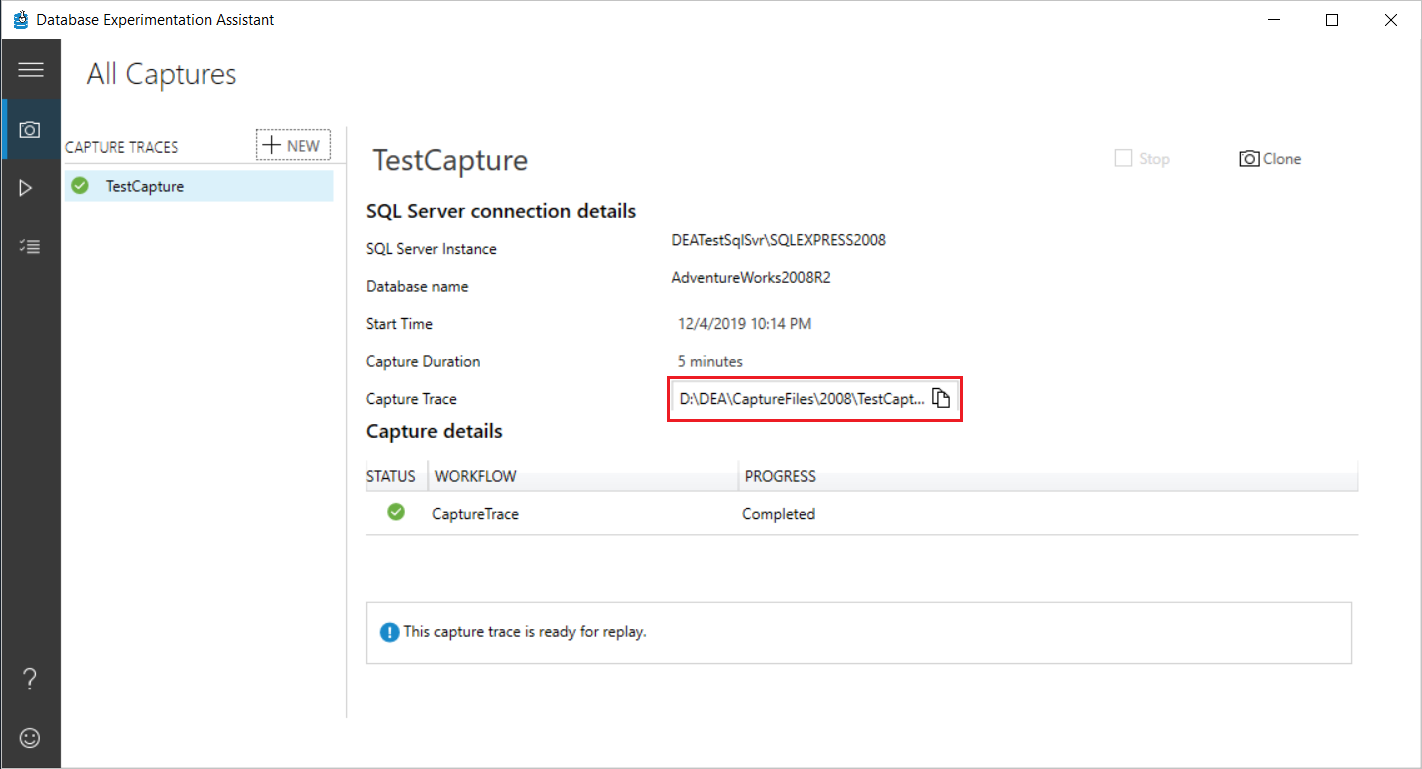Select the CaptureTrace workflow cell

(x=475, y=514)
